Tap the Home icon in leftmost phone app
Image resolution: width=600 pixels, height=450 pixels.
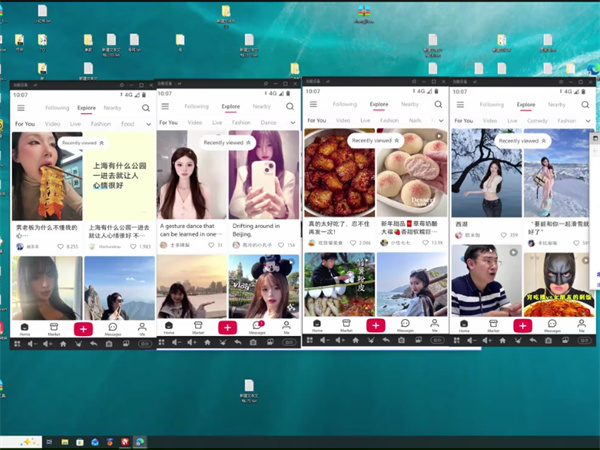point(24,329)
